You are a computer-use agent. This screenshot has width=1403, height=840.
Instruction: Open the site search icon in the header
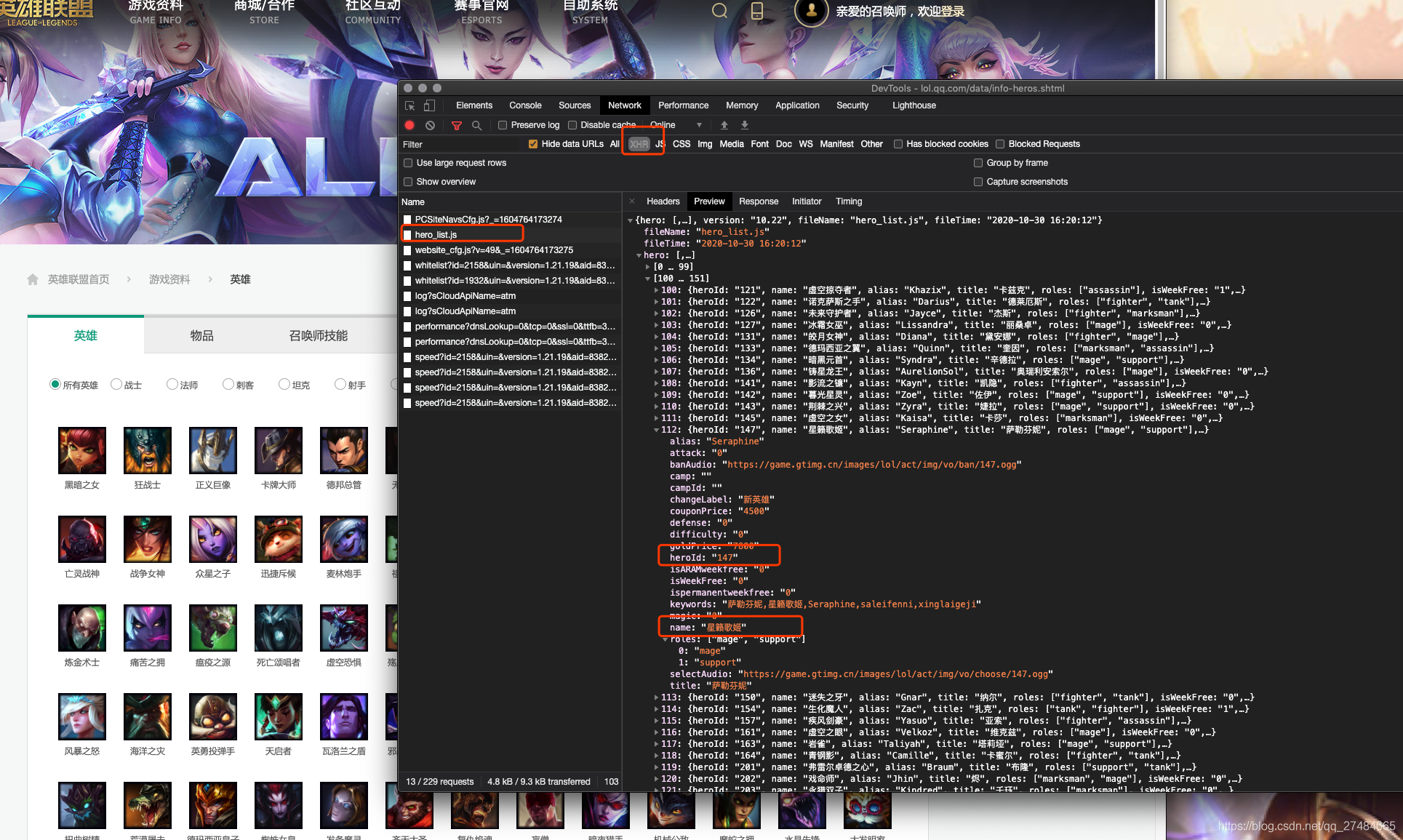719,11
